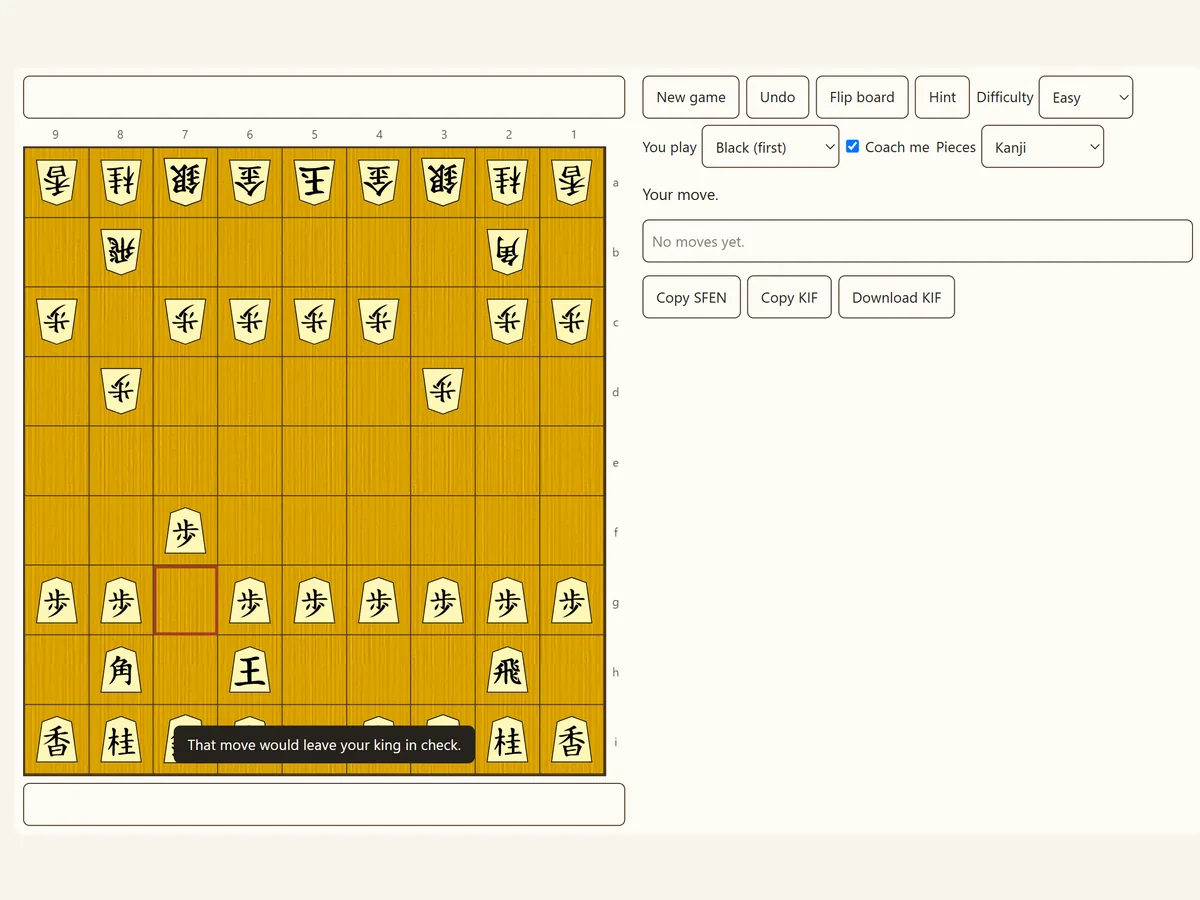Open the You play side dropdown
Viewport: 1200px width, 900px height.
(x=770, y=146)
